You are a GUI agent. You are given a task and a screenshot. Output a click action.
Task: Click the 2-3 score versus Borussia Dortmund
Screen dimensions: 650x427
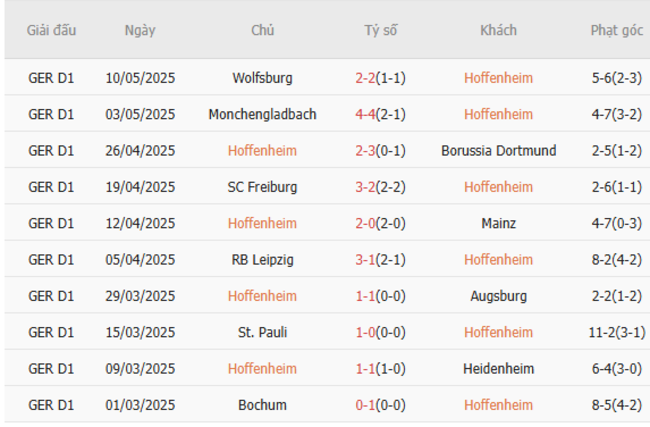(x=365, y=151)
